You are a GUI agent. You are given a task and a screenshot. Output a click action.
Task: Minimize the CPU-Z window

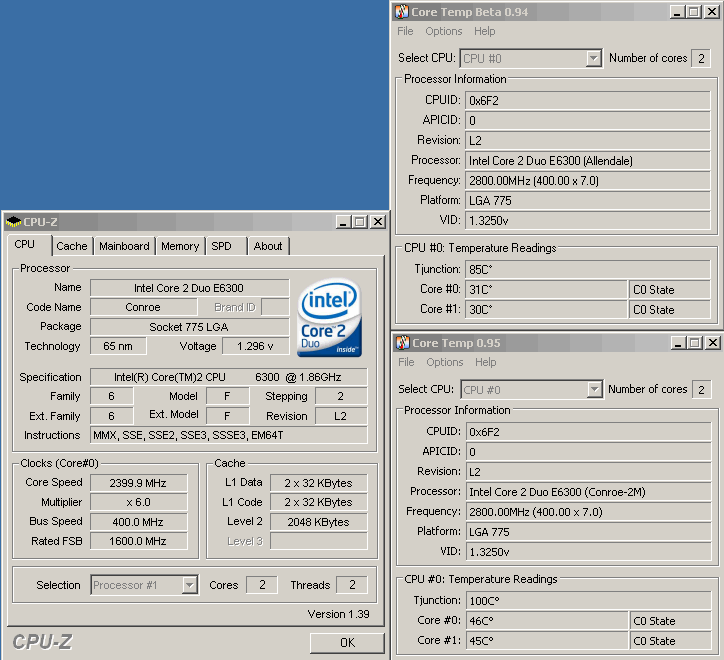343,222
